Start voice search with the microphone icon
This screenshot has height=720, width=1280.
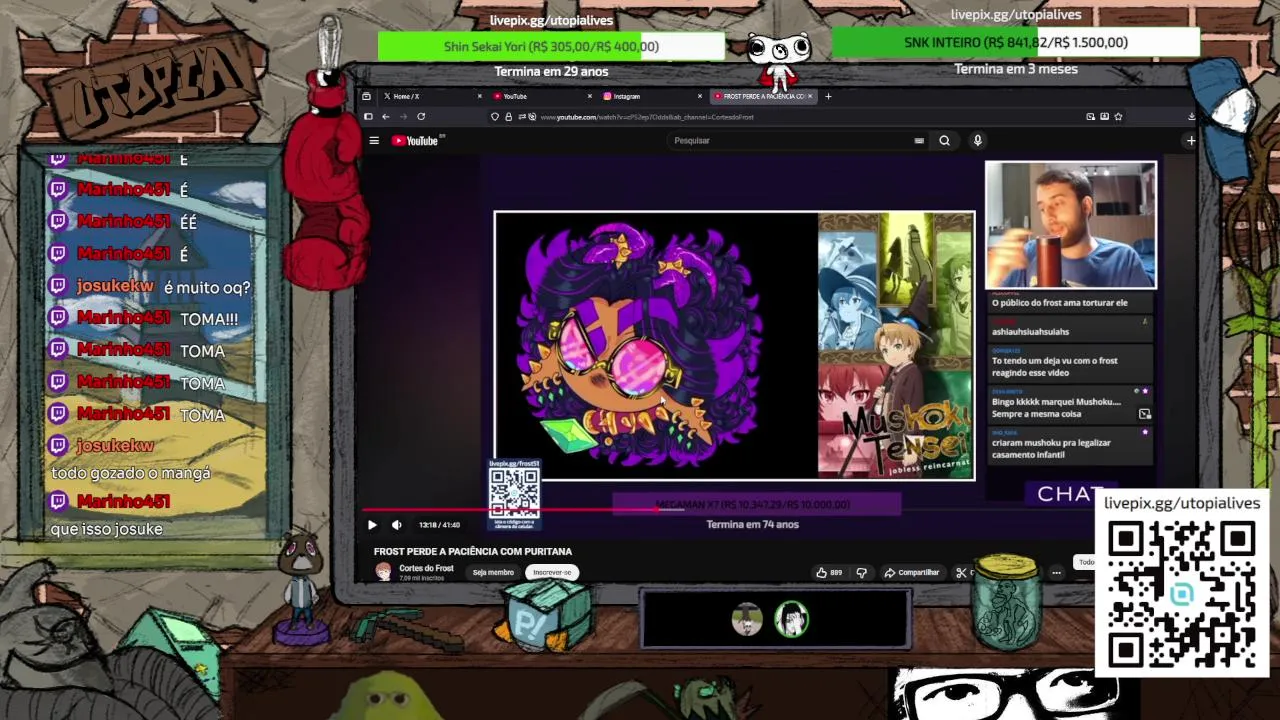[978, 141]
